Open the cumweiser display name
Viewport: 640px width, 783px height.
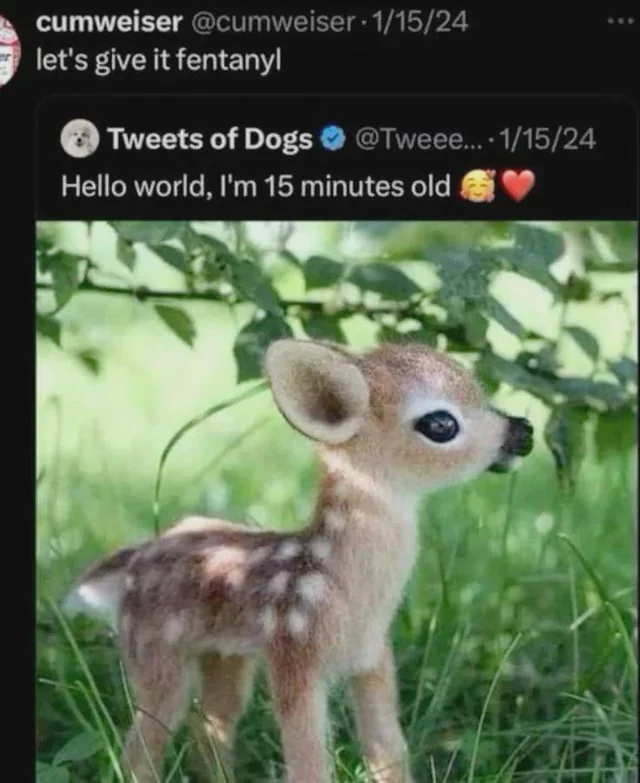[x=109, y=22]
